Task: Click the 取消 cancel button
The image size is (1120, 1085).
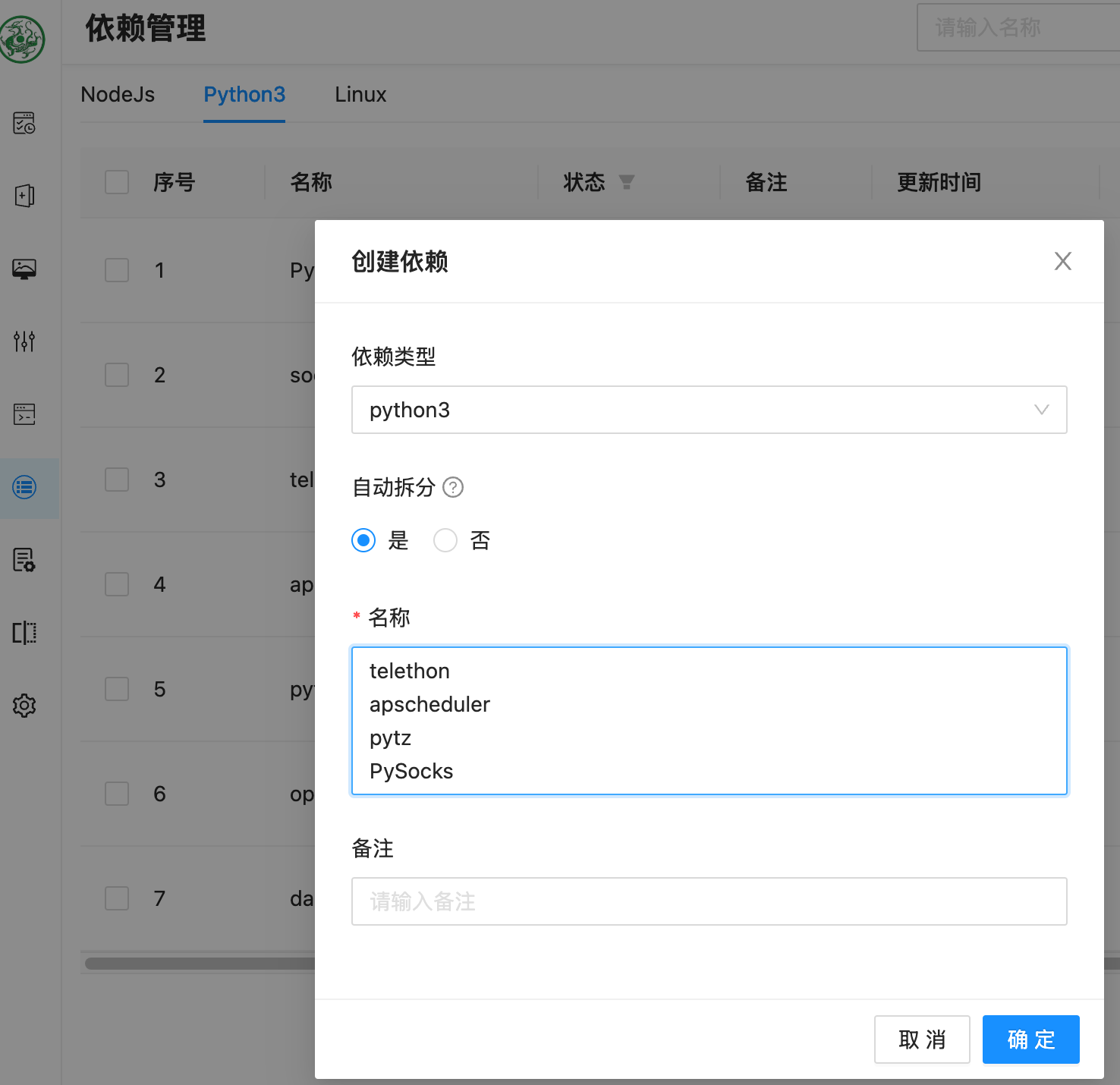Action: coord(922,1039)
